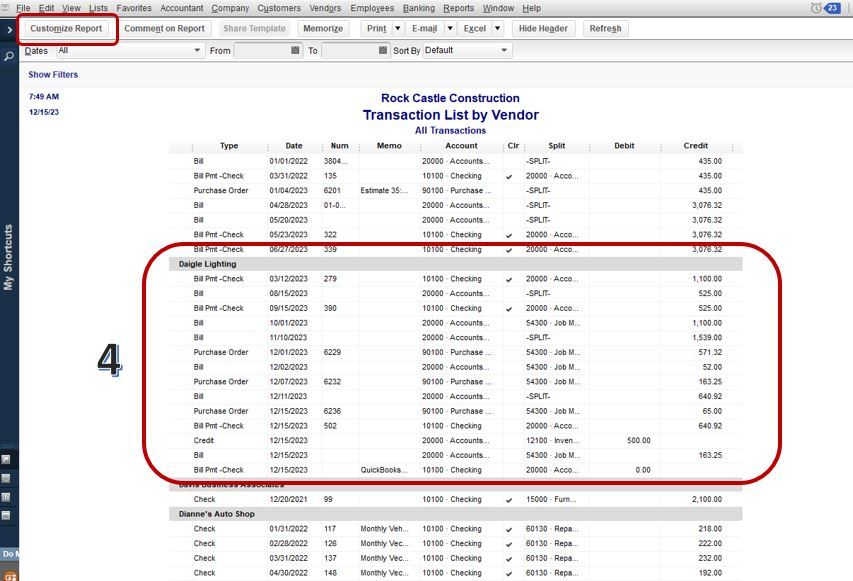Click Comment on Report button
853x581 pixels.
coord(164,28)
